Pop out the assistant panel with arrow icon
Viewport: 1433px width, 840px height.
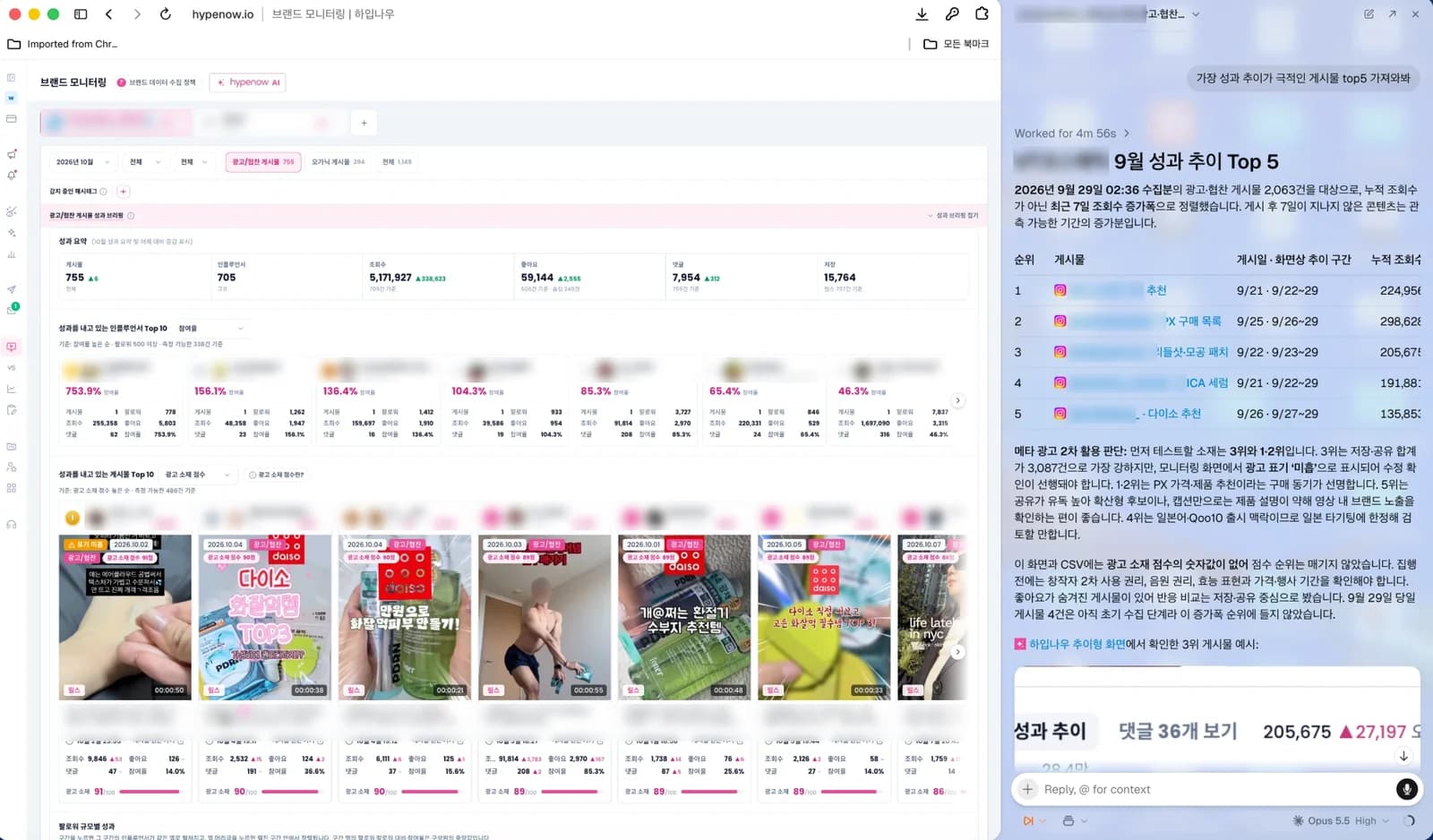(1392, 14)
